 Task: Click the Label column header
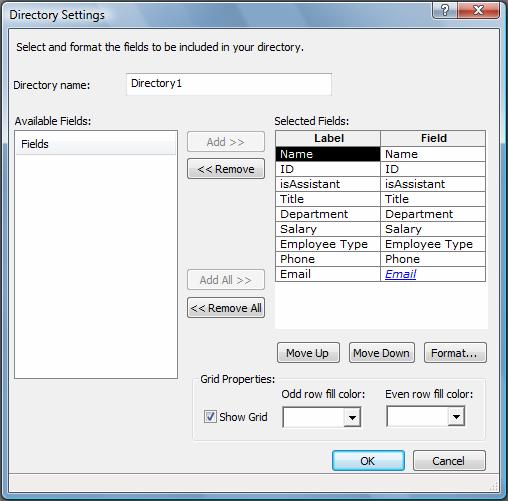coord(328,138)
